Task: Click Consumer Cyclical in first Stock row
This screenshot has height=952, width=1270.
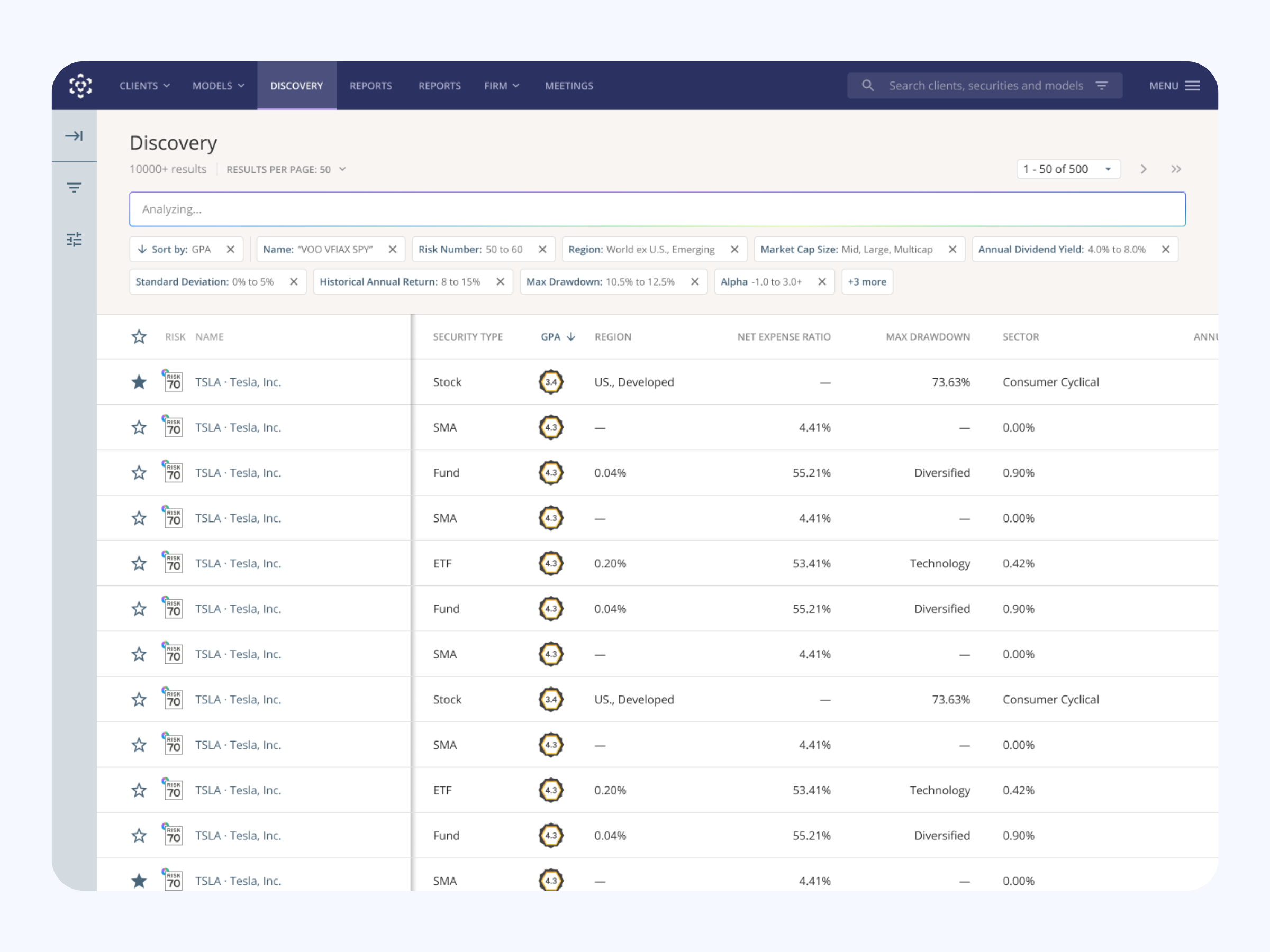Action: 1051,382
